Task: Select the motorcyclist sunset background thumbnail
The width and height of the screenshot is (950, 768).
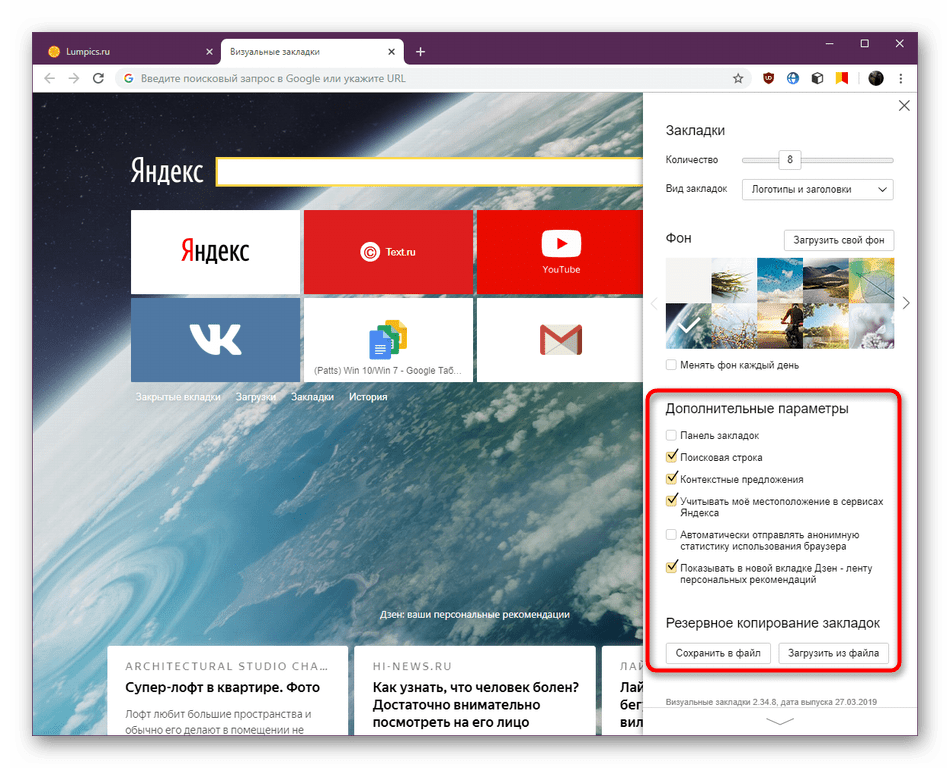Action: pyautogui.click(x=780, y=326)
